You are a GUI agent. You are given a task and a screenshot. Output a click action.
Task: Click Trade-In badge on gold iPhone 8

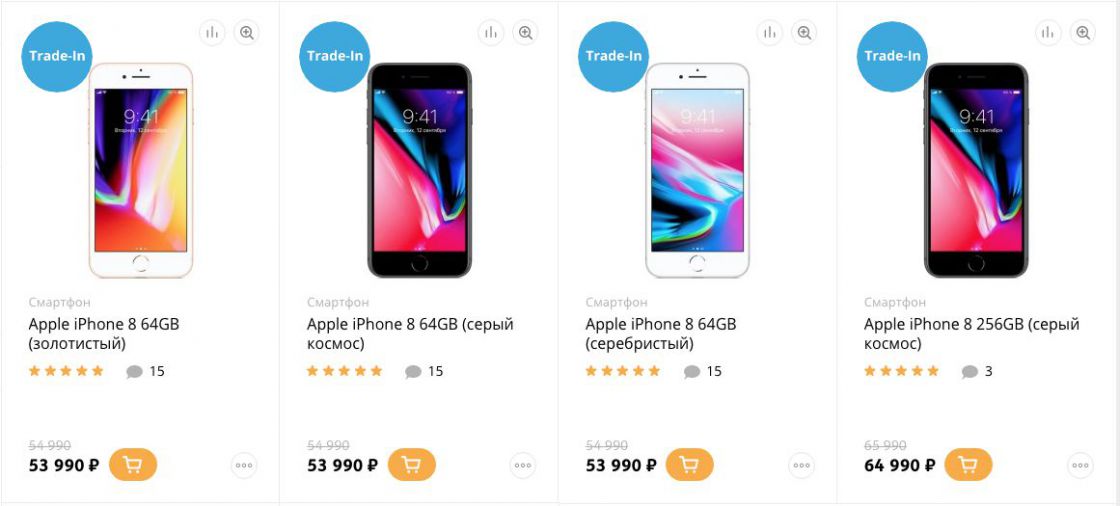pos(56,56)
